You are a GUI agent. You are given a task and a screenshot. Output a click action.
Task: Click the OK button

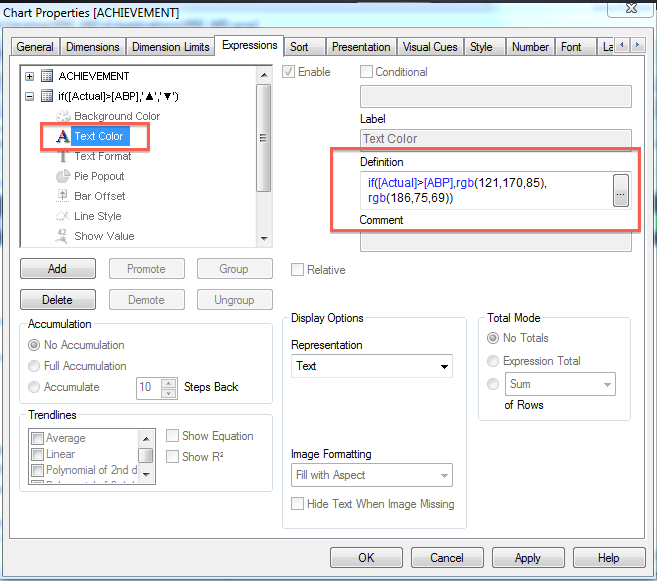tap(366, 558)
